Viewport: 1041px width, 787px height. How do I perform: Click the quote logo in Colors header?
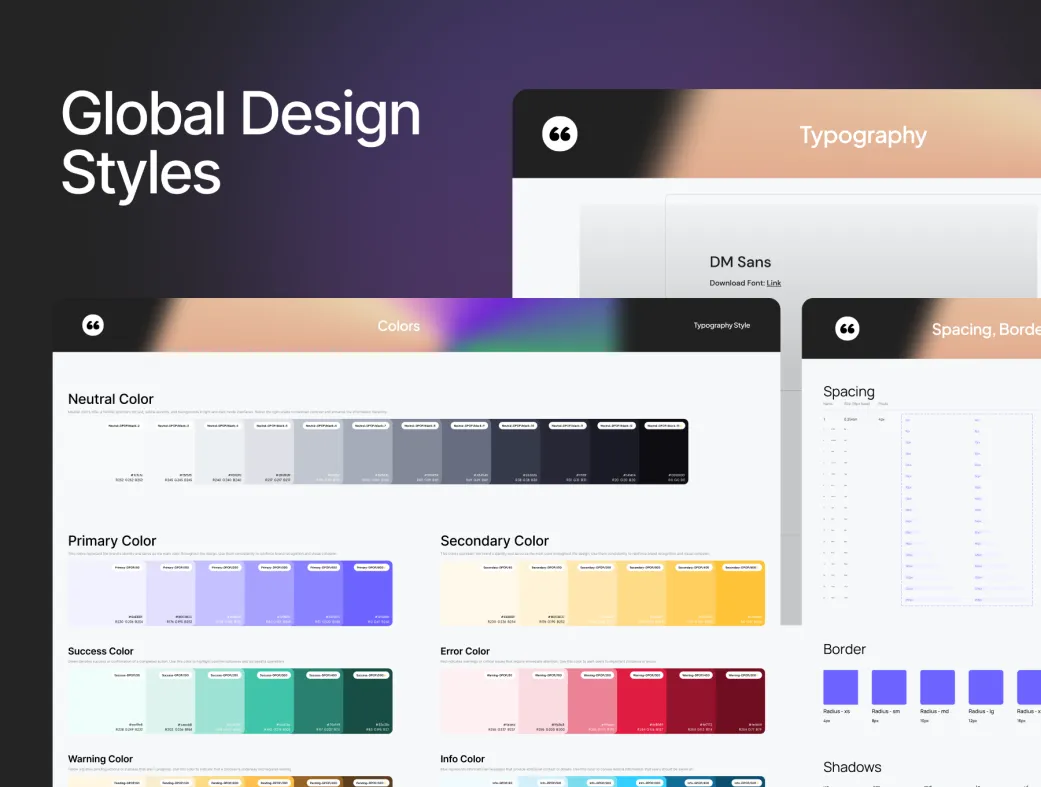coord(93,325)
